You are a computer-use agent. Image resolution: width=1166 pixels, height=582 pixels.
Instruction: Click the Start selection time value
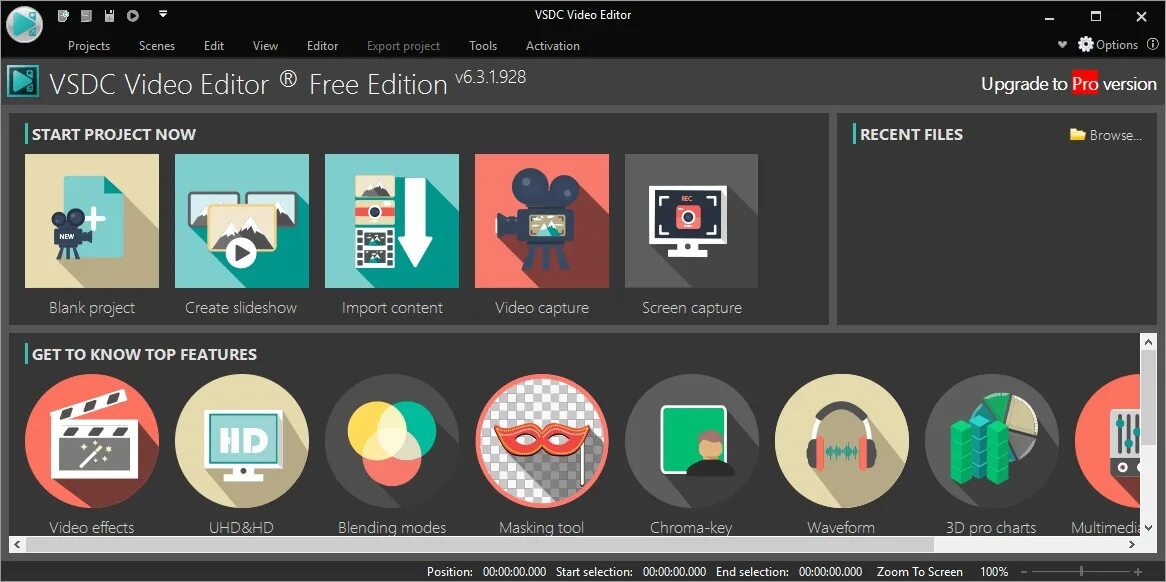click(x=674, y=572)
